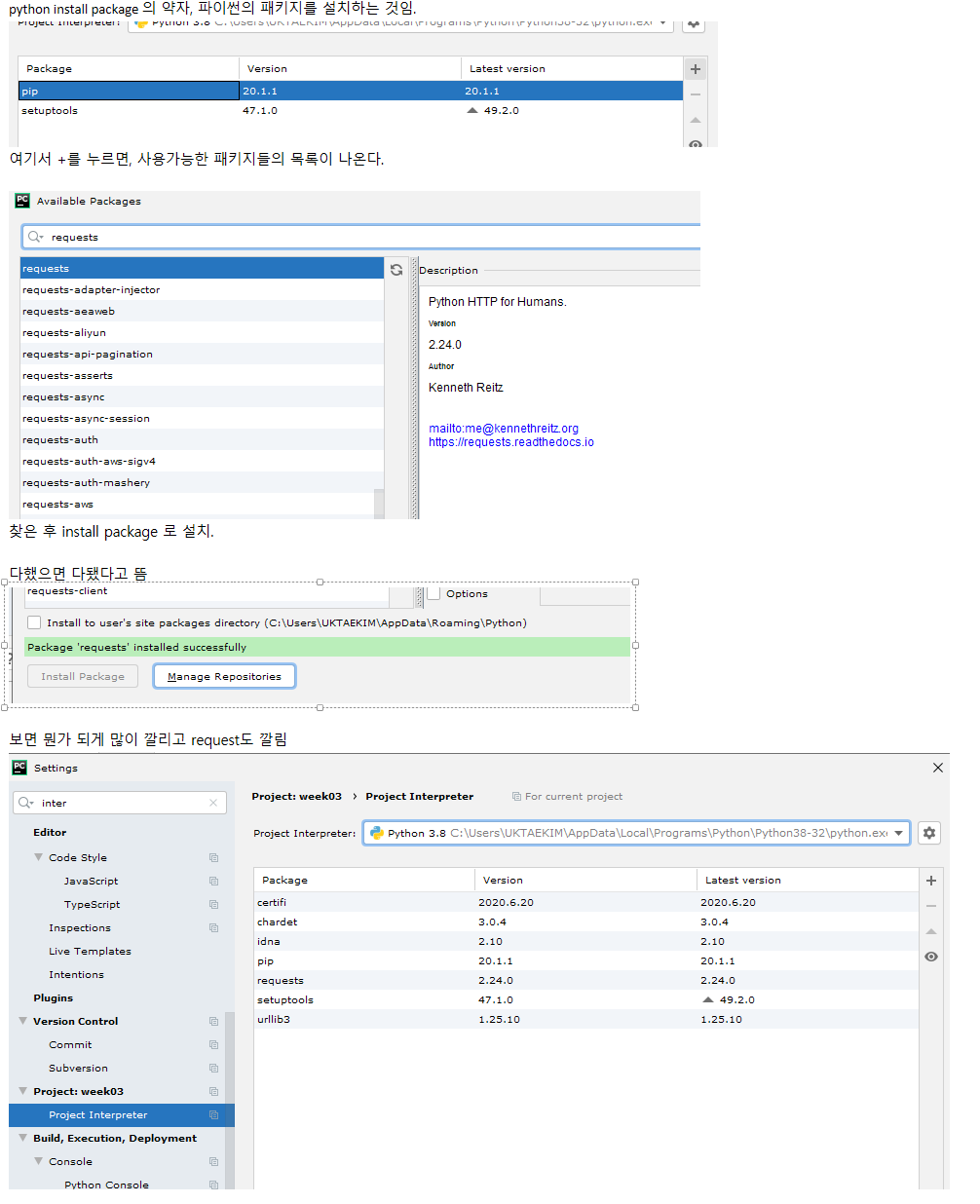Click the settings search field containing 'inter'
Viewport: 980px width, 1204px height.
pyautogui.click(x=120, y=803)
